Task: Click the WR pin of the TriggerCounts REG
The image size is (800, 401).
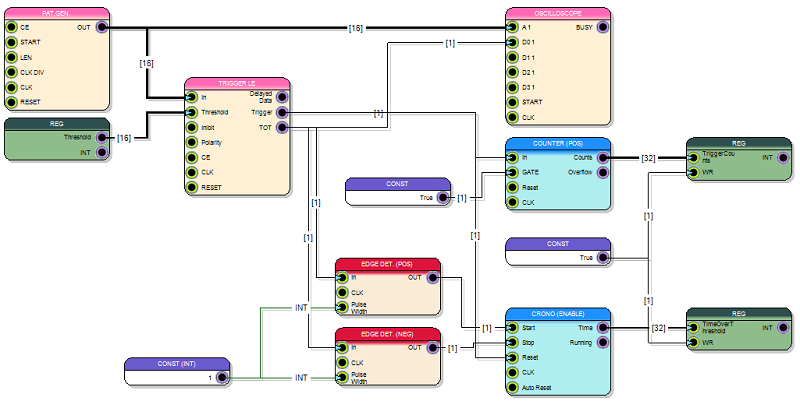Action: click(x=693, y=172)
